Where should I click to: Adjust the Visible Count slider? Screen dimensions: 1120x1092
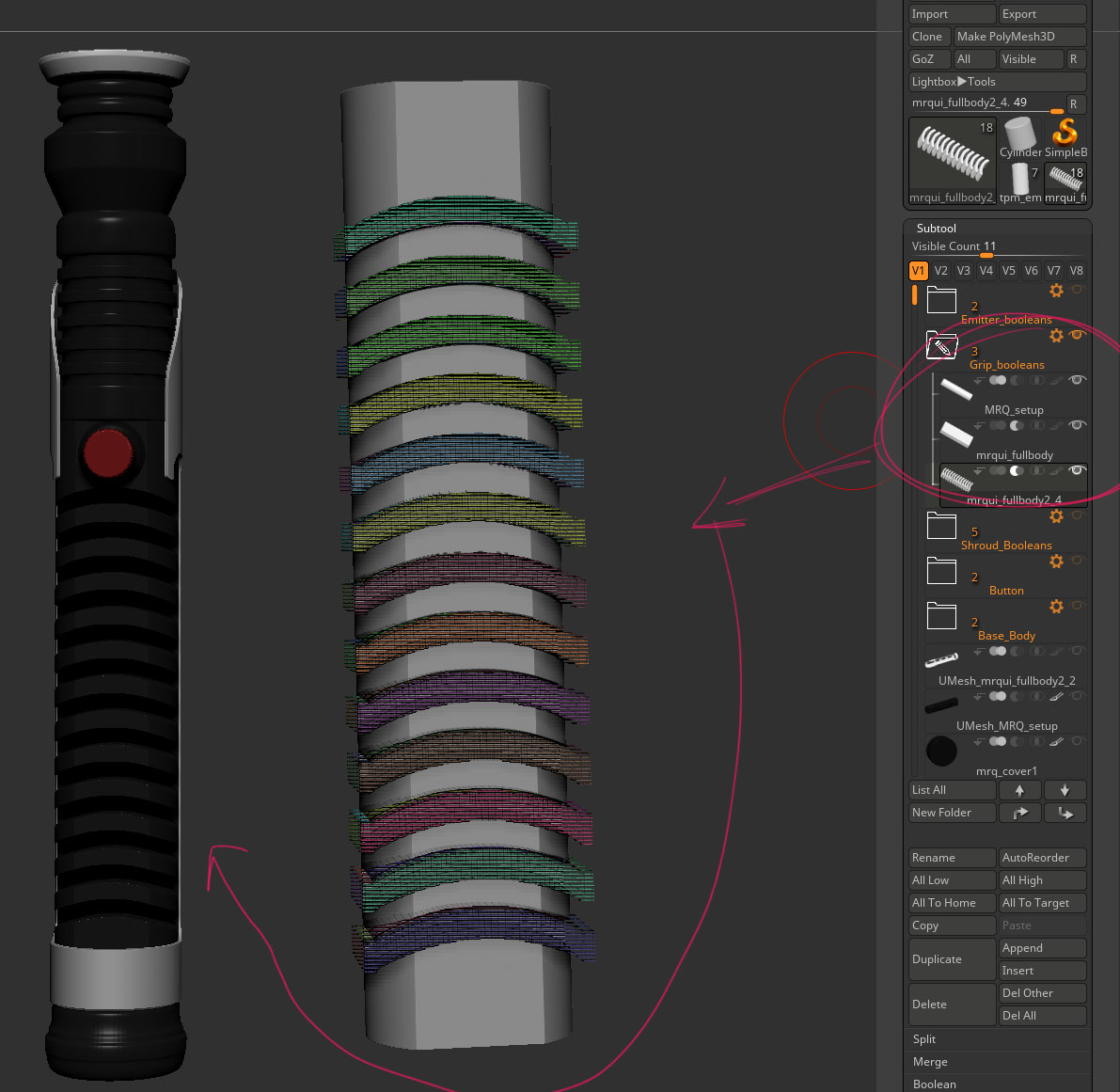click(x=997, y=247)
